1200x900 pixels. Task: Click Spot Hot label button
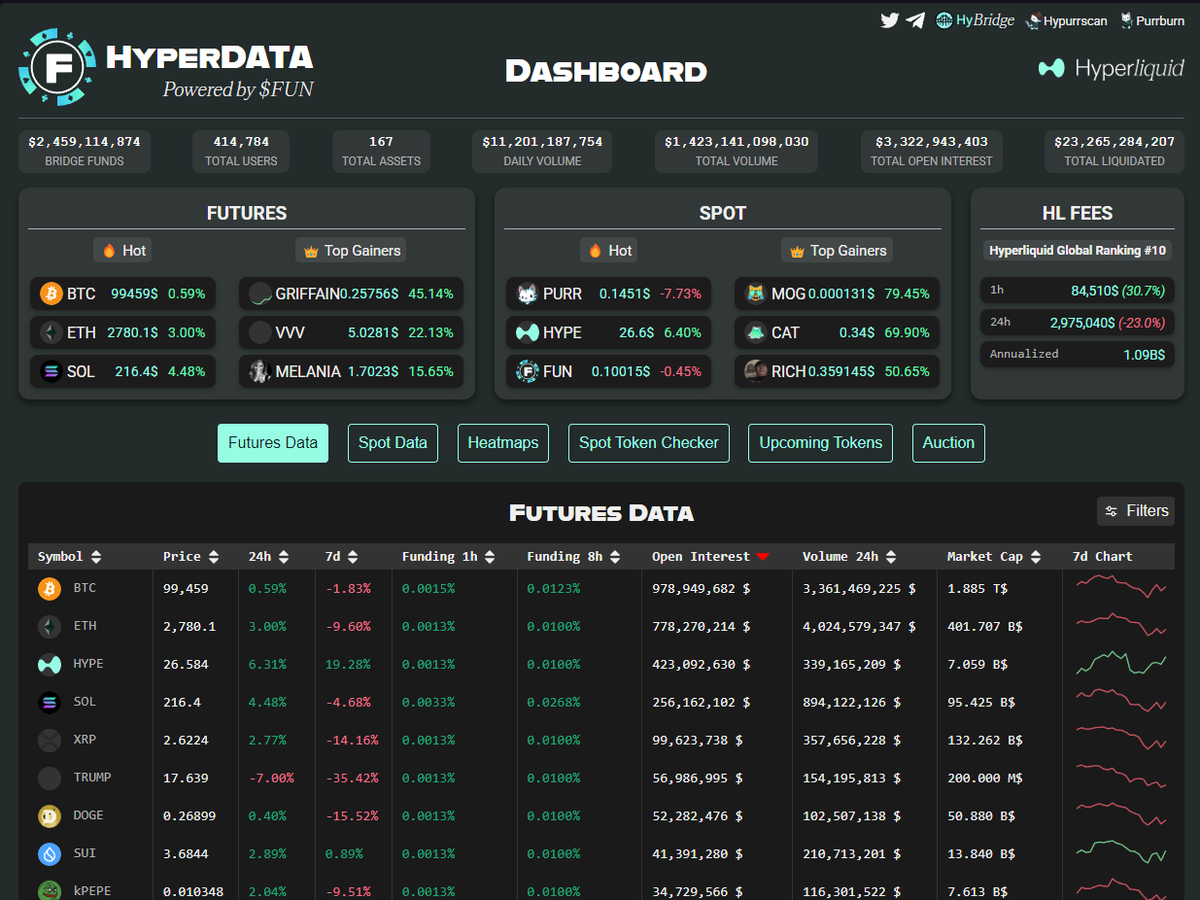pyautogui.click(x=609, y=250)
